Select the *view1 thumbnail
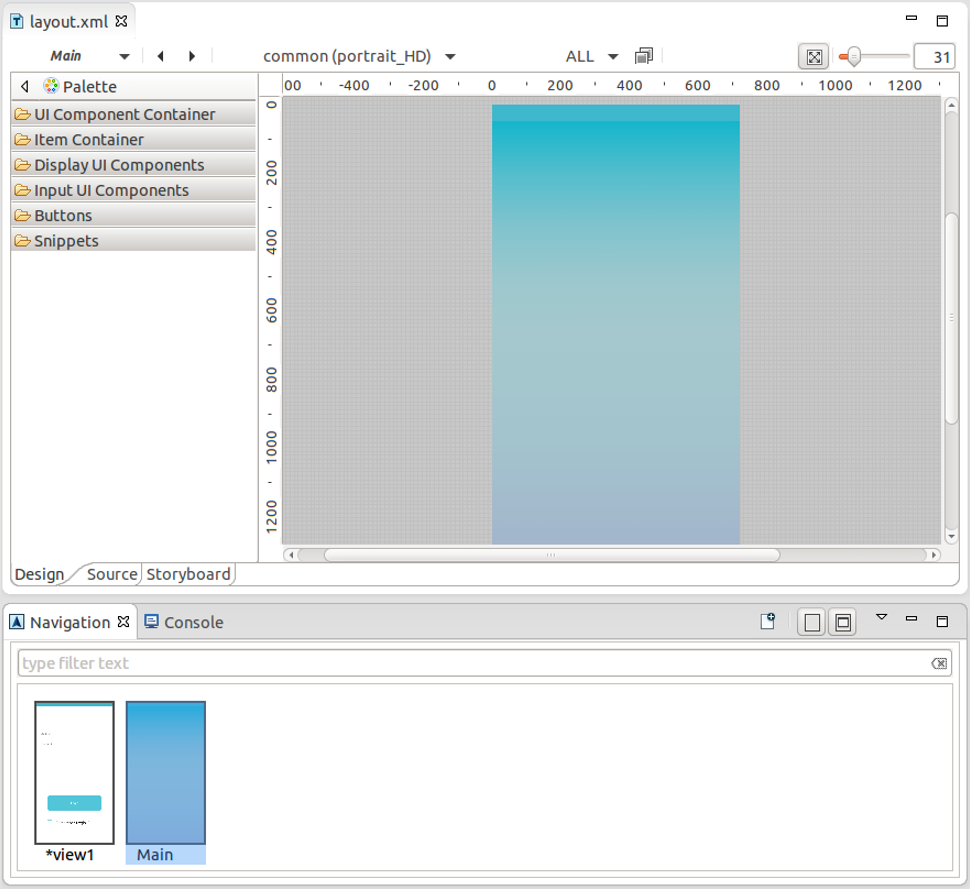 pos(74,772)
